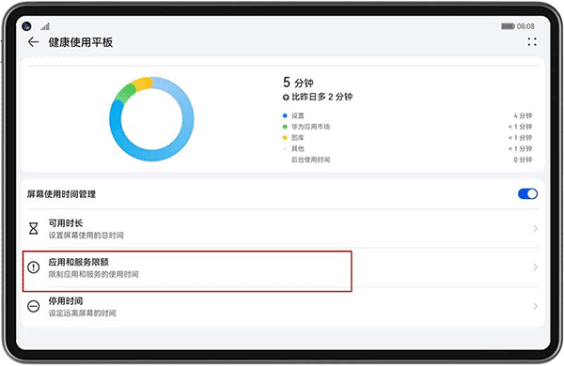Screen dimensions: 564x366
Task: Expand the 停用时间 chevron
Action: click(x=535, y=306)
